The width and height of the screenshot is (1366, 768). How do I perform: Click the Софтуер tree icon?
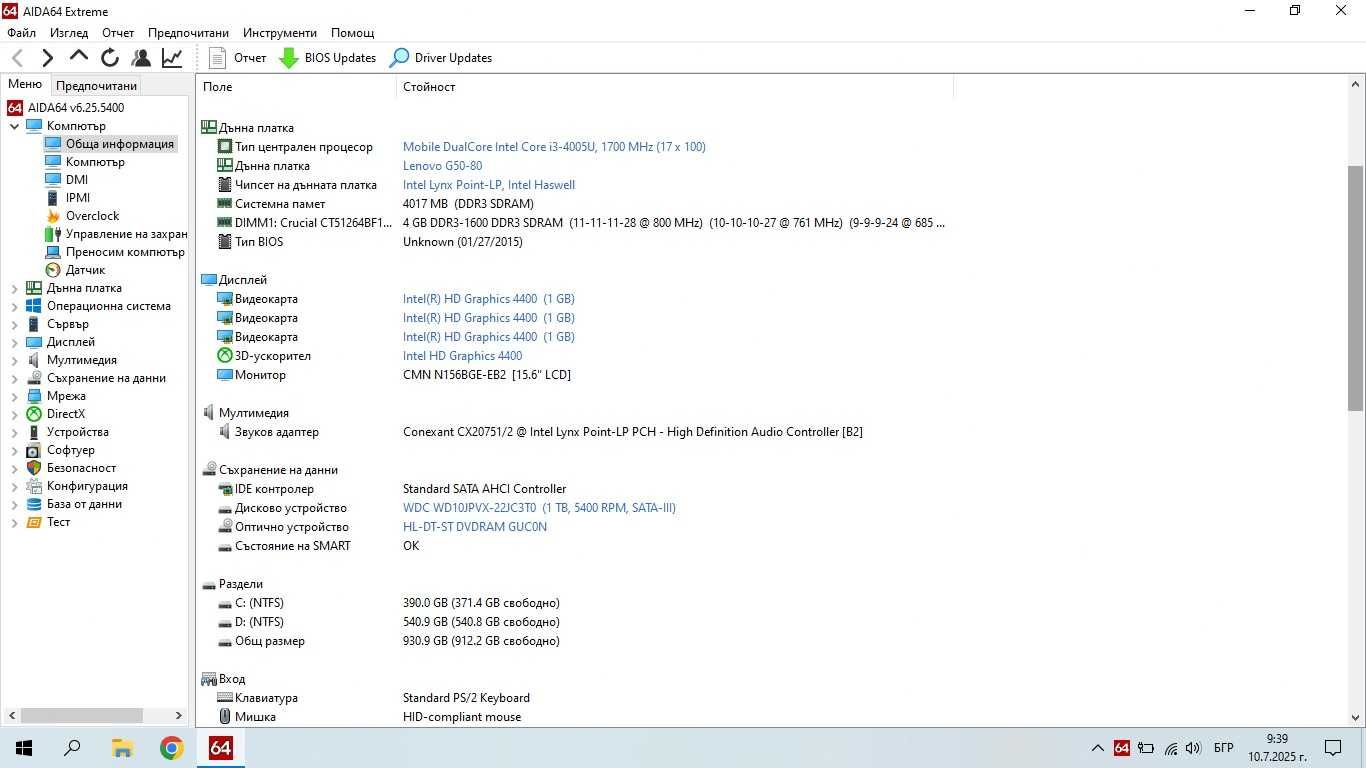coord(34,450)
